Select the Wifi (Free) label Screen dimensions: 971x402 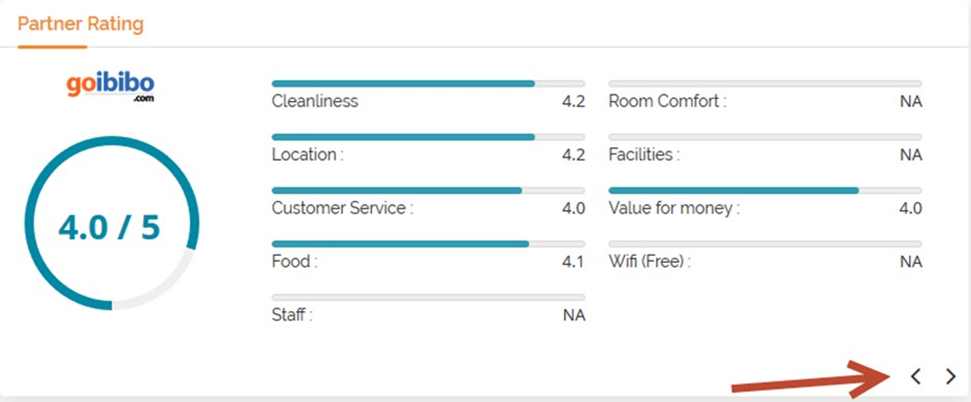coord(650,262)
